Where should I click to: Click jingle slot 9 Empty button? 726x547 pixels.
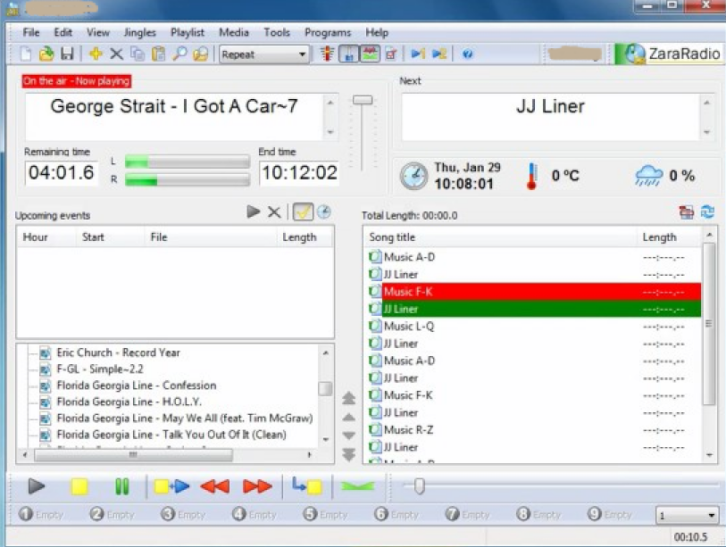click(610, 514)
